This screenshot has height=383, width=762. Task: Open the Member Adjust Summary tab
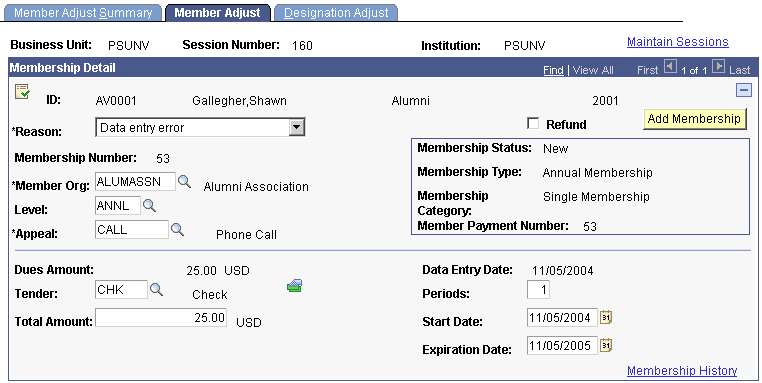click(x=83, y=13)
